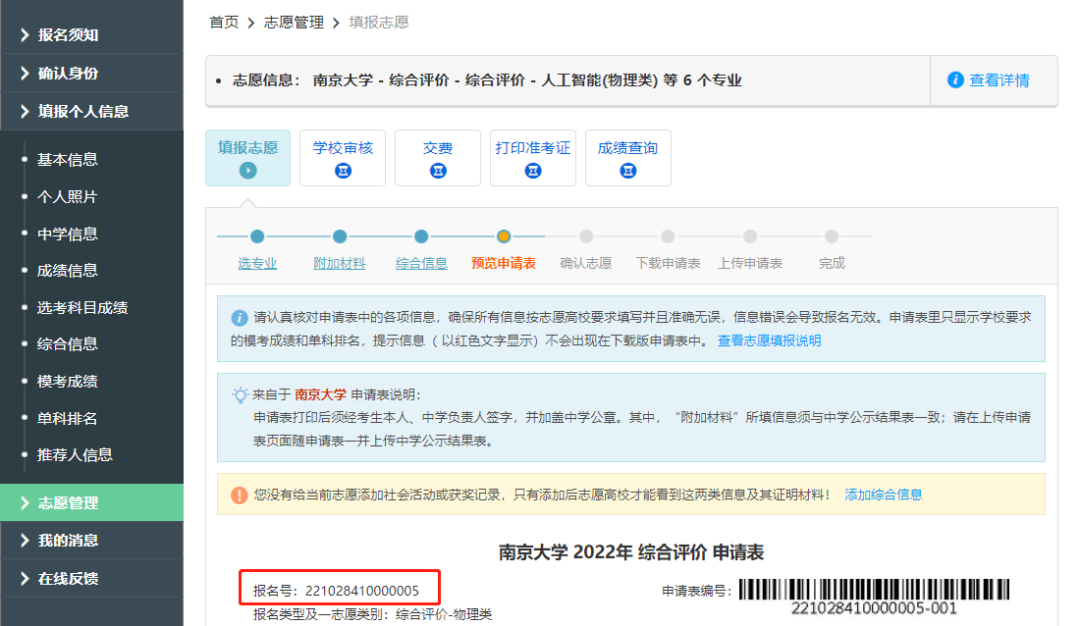The width and height of the screenshot is (1080, 626).
Task: Click the 添加综合信息 link
Action: point(883,495)
